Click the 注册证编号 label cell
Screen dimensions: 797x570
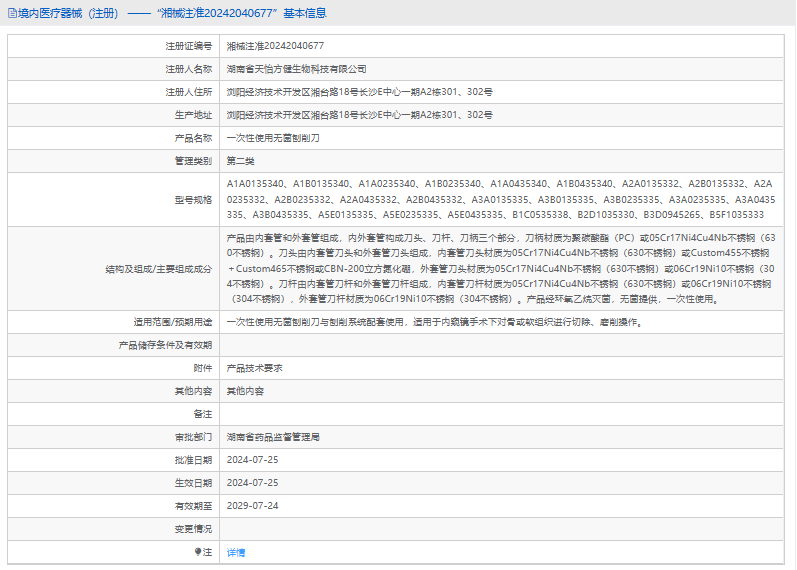click(x=189, y=46)
